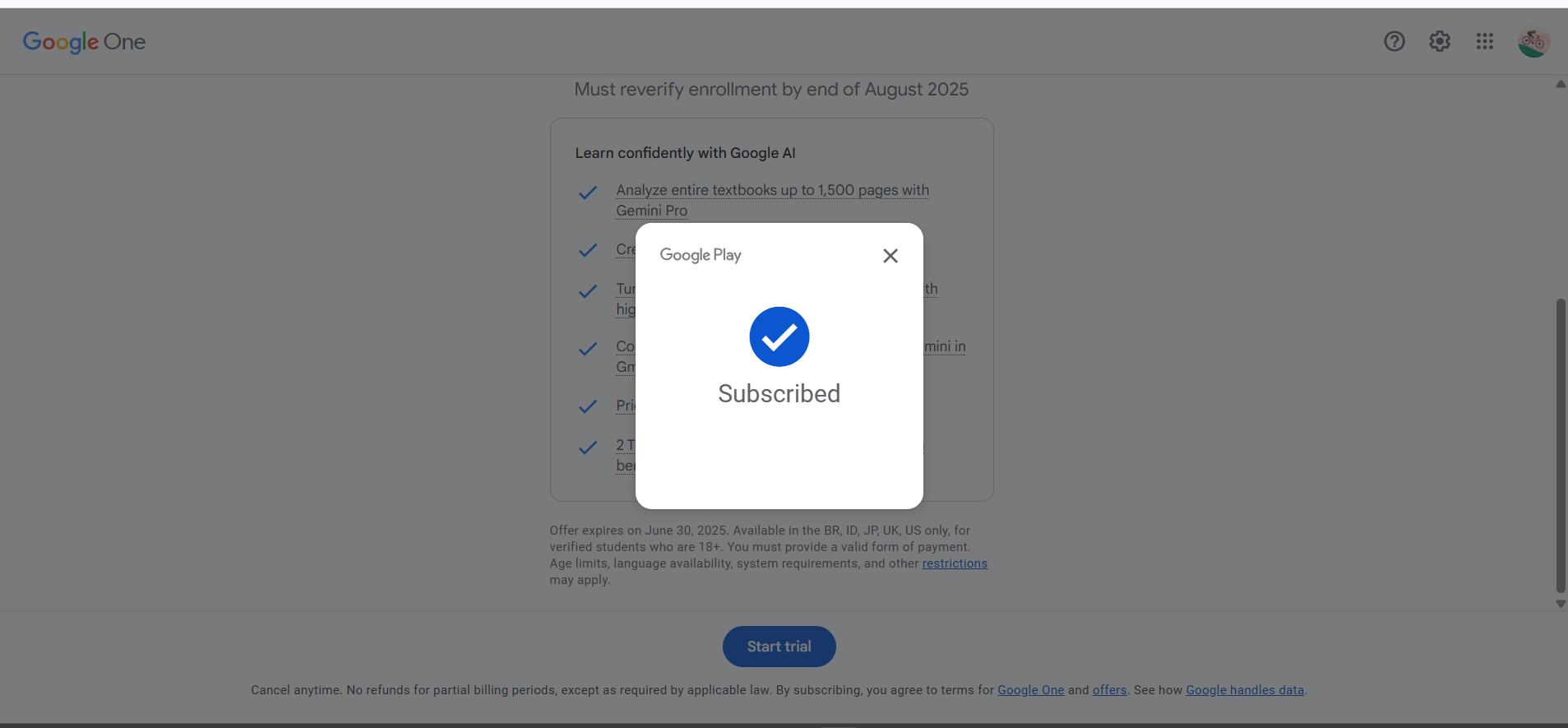Open the Google handles data link
Image resolution: width=1568 pixels, height=728 pixels.
[x=1244, y=690]
